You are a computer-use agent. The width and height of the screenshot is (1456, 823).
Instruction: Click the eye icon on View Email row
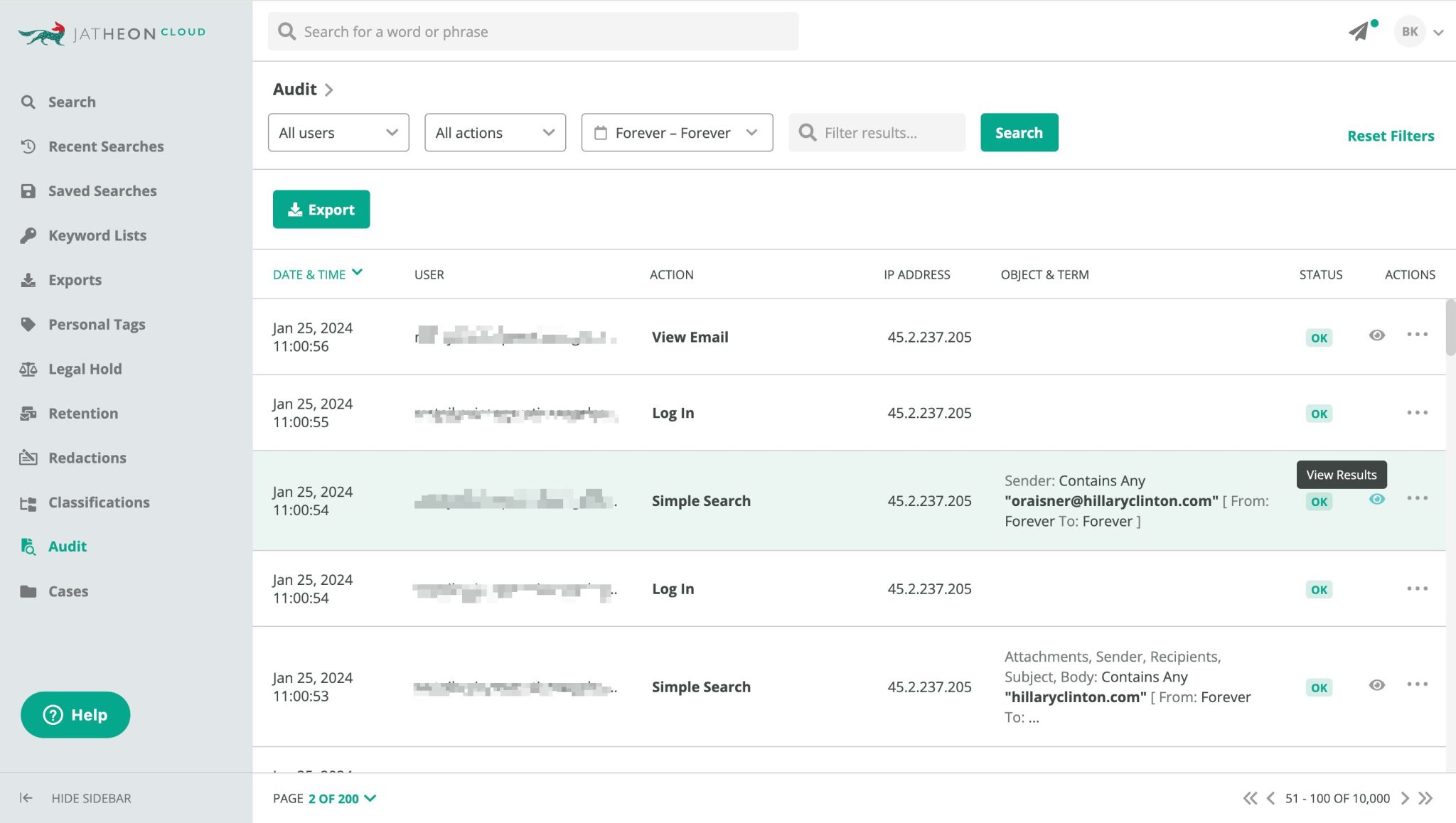click(1376, 335)
